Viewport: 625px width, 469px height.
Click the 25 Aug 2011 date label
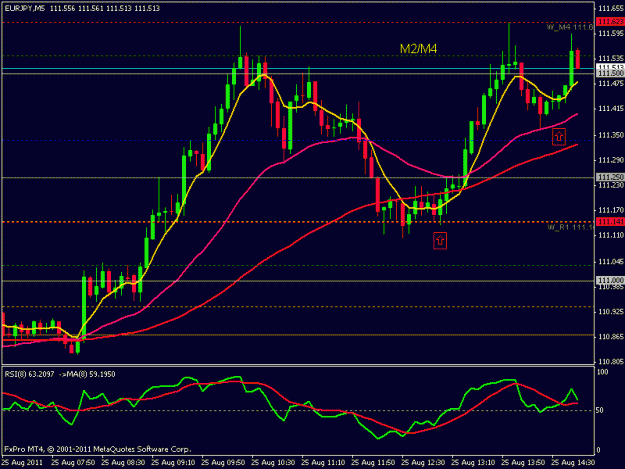(x=22, y=463)
